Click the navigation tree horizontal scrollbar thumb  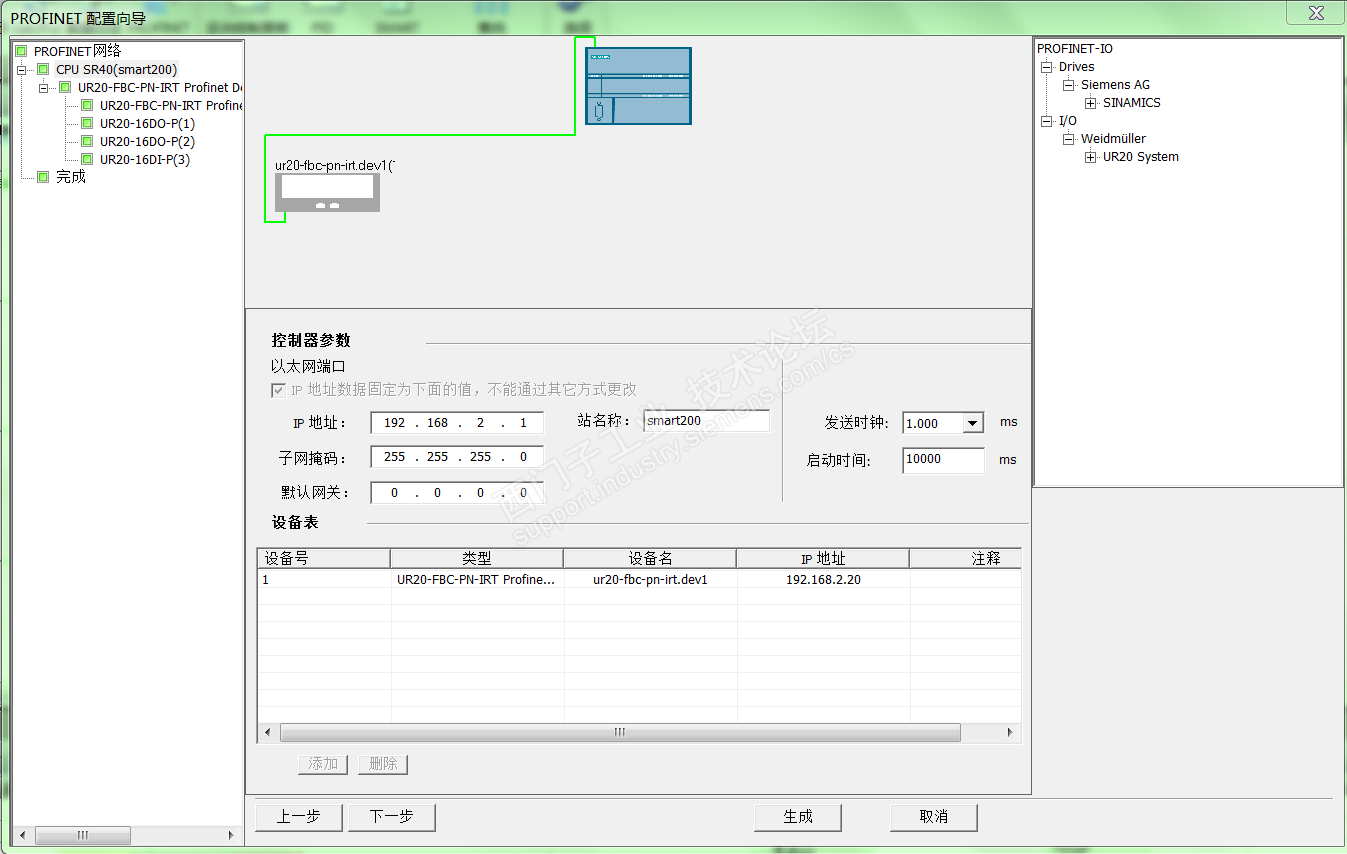(83, 835)
